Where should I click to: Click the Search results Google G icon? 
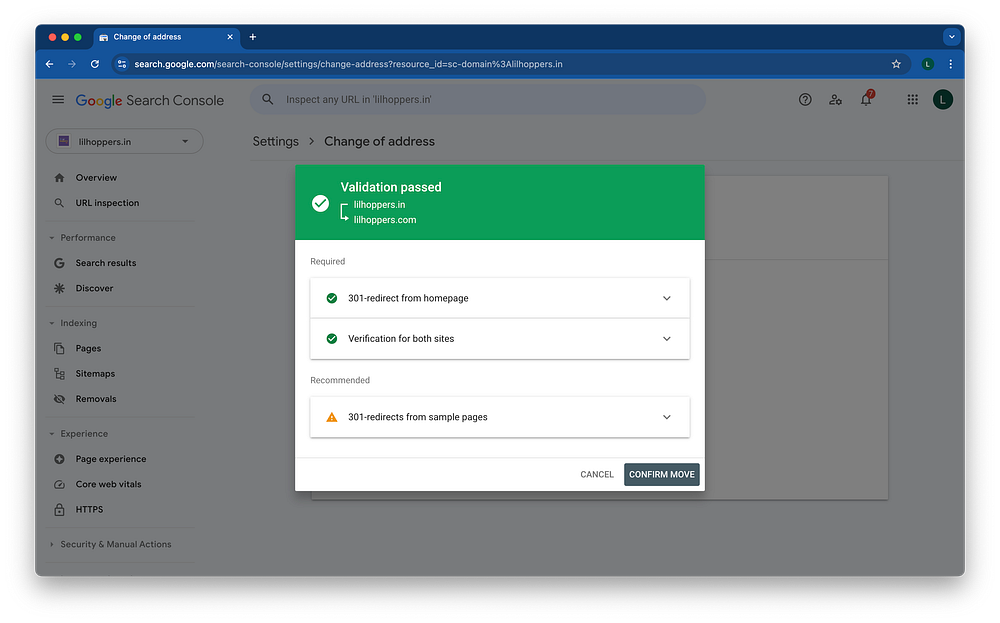coord(59,263)
